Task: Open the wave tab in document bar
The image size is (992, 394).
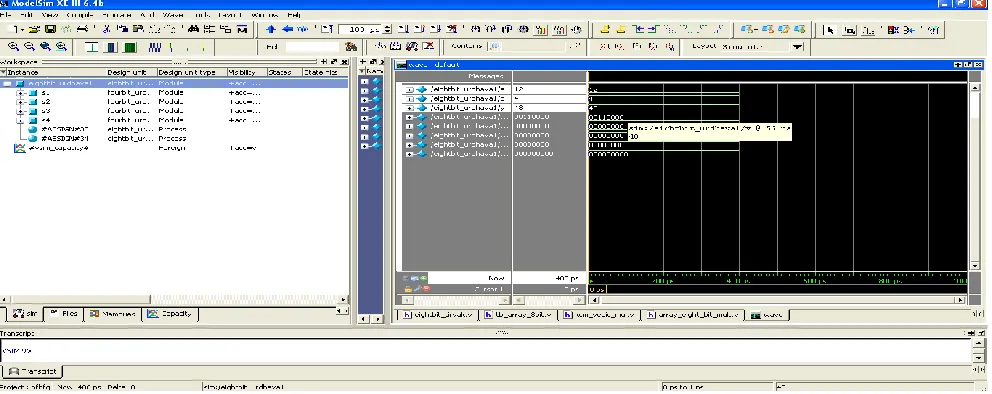Action: coord(767,314)
